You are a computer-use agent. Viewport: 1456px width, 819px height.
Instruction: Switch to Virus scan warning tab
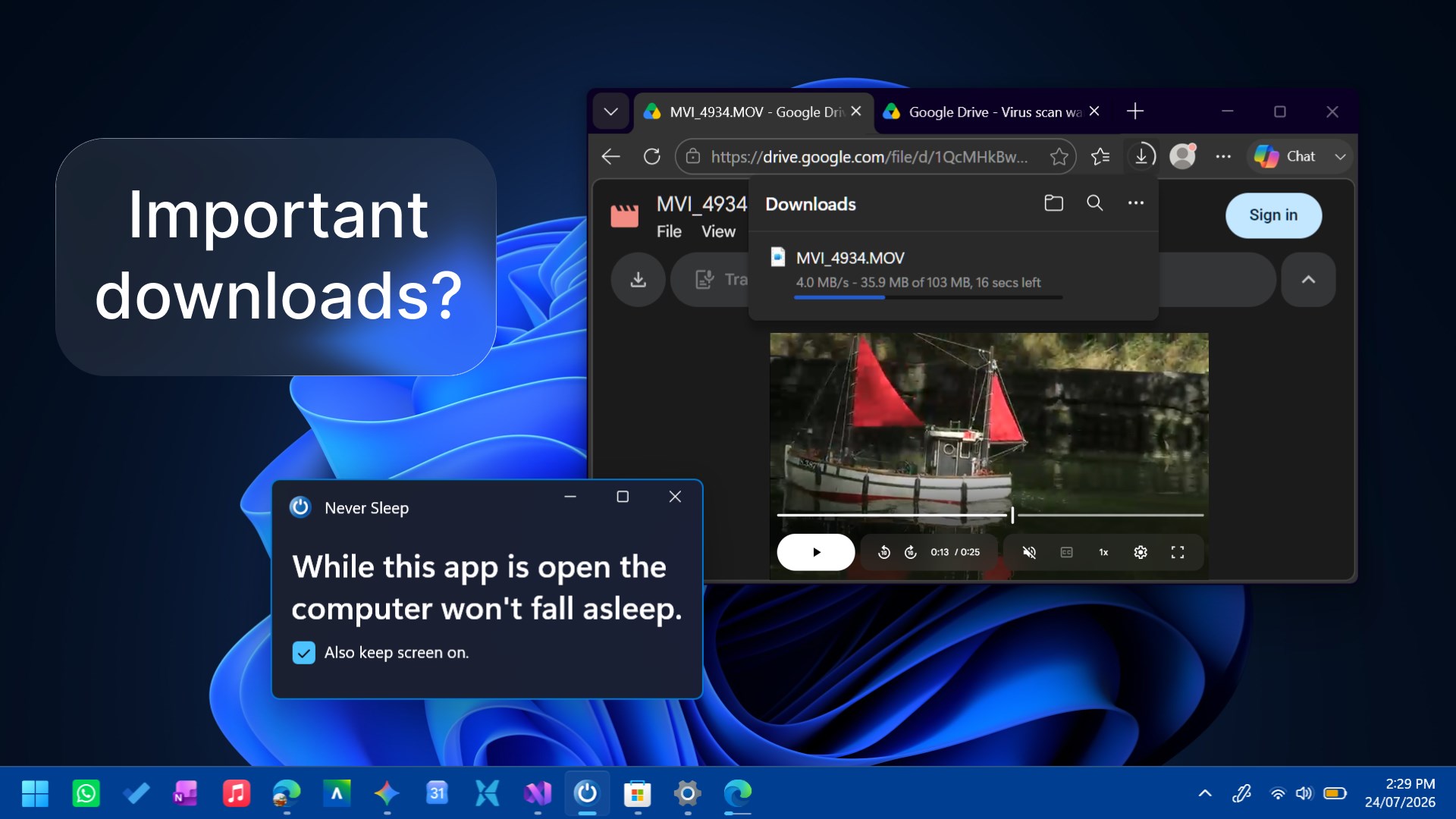pos(993,111)
